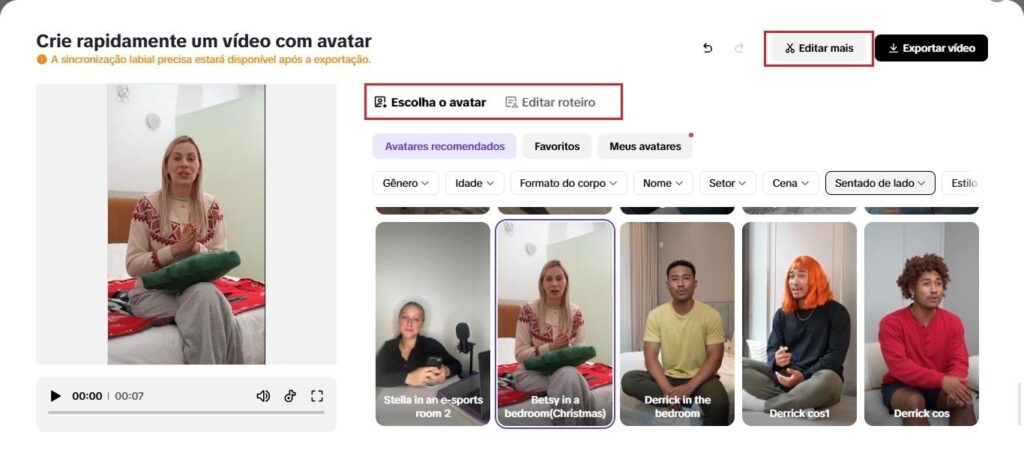Screen dimensions: 1024x450
Task: Open fullscreen preview icon
Action: [317, 396]
